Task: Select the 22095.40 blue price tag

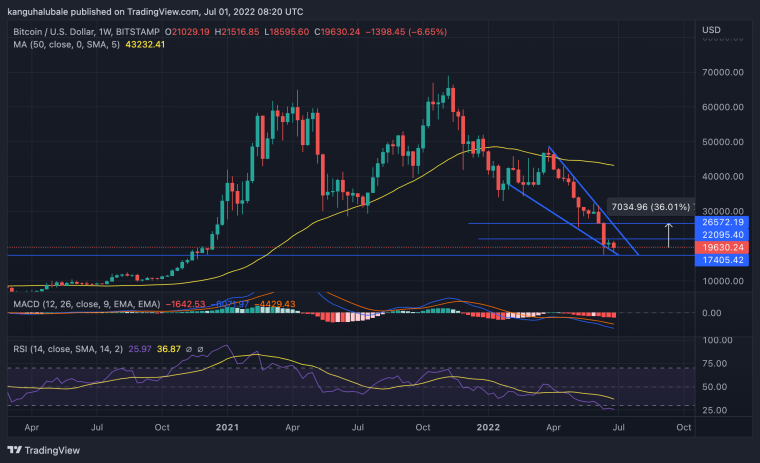Action: pyautogui.click(x=722, y=235)
